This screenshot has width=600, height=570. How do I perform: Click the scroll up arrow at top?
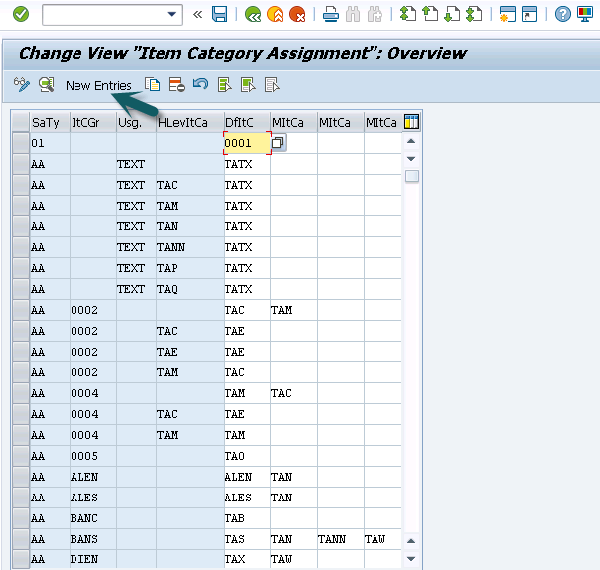pos(411,141)
